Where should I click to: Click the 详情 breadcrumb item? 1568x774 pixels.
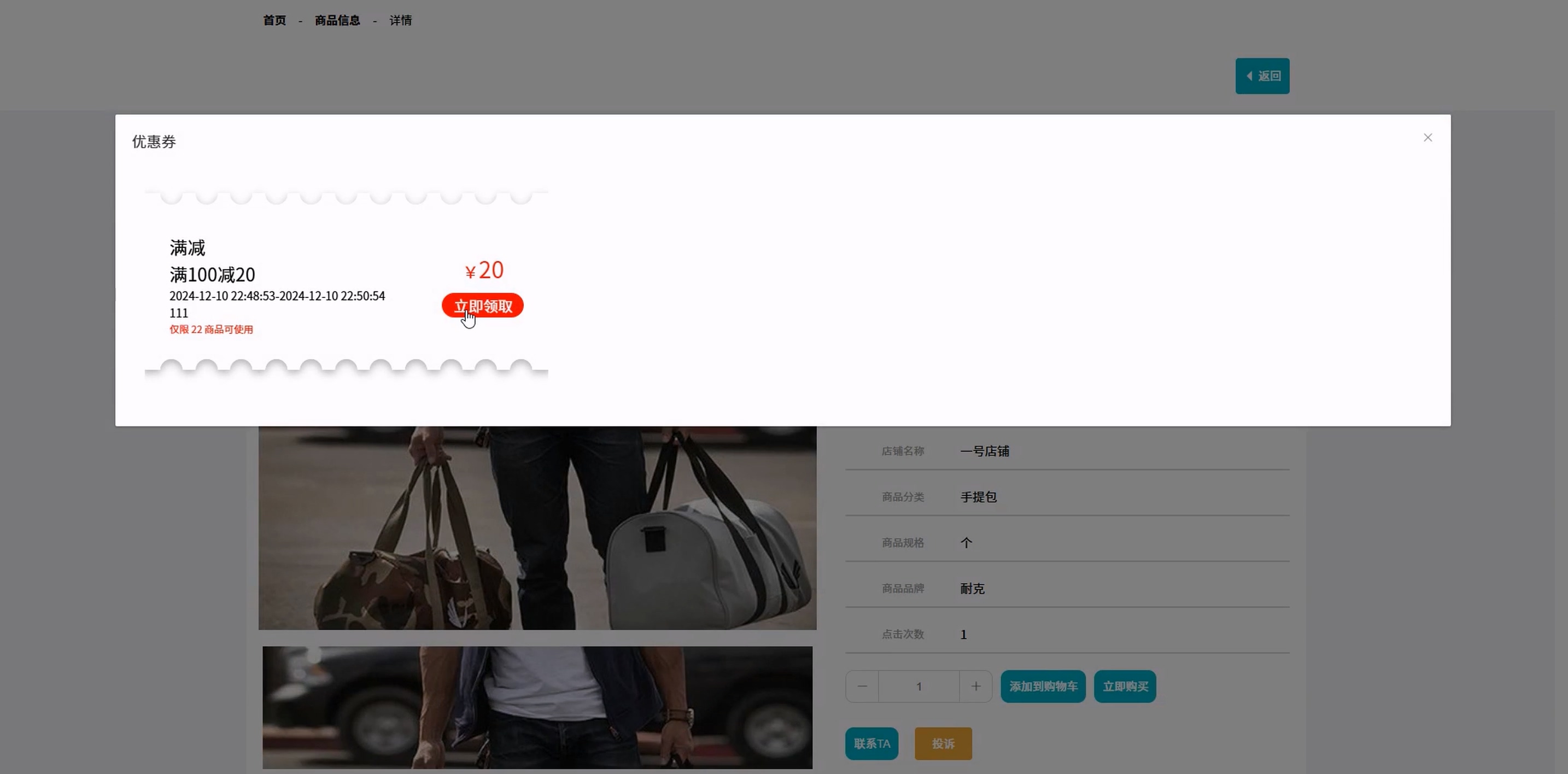[x=401, y=21]
